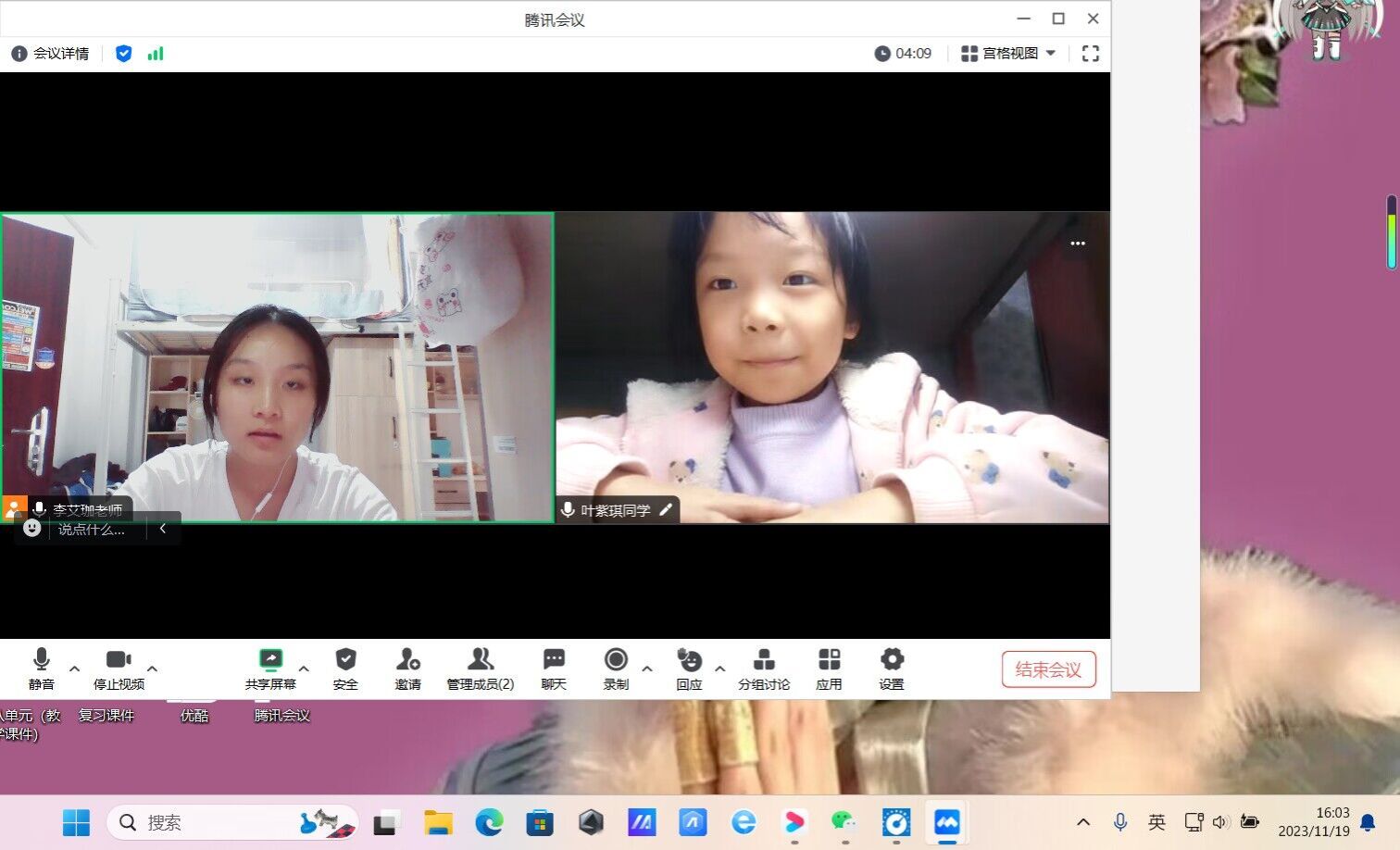Click the 说点什么 message input field
This screenshot has height=850, width=1400.
[x=92, y=529]
